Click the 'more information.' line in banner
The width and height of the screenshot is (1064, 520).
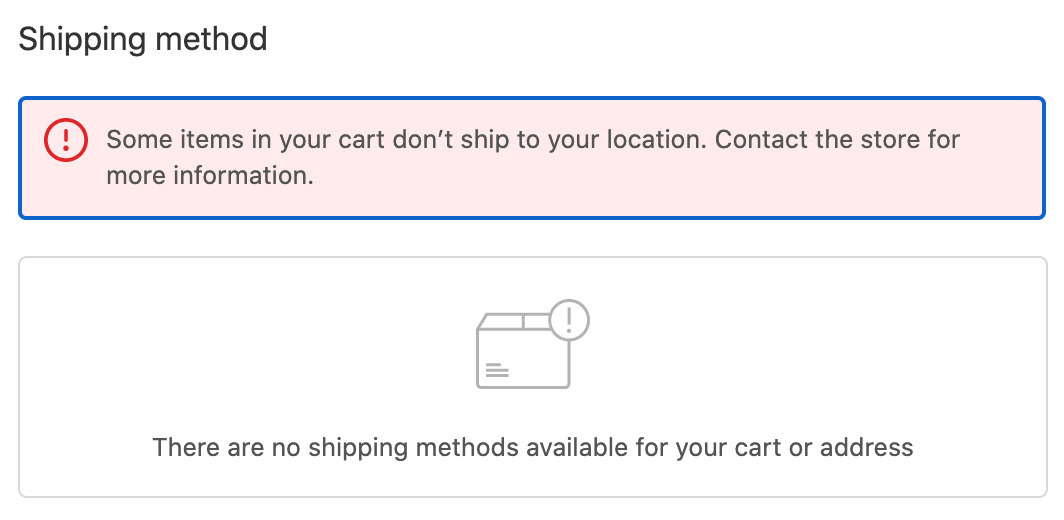point(210,176)
